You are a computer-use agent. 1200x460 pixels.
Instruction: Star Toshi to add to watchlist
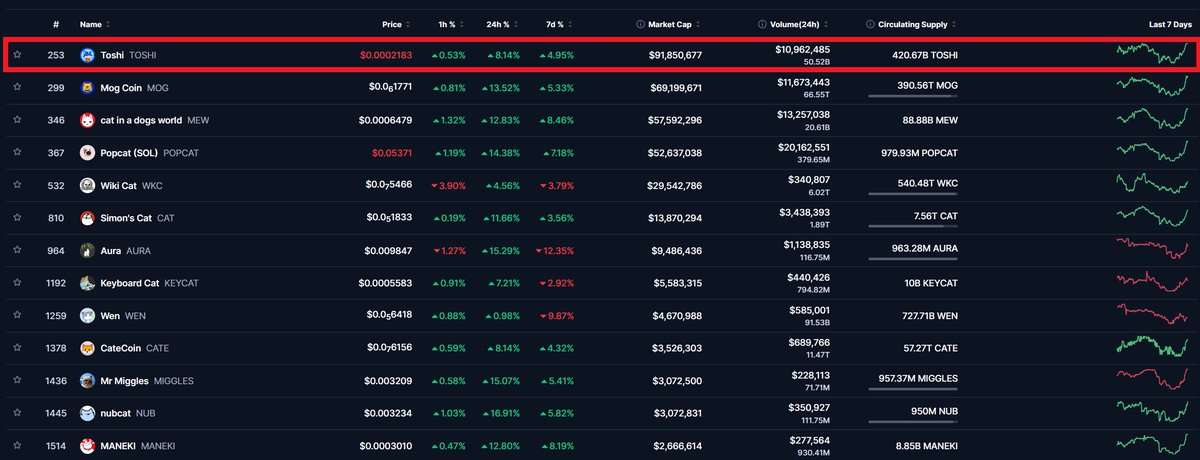[x=17, y=55]
